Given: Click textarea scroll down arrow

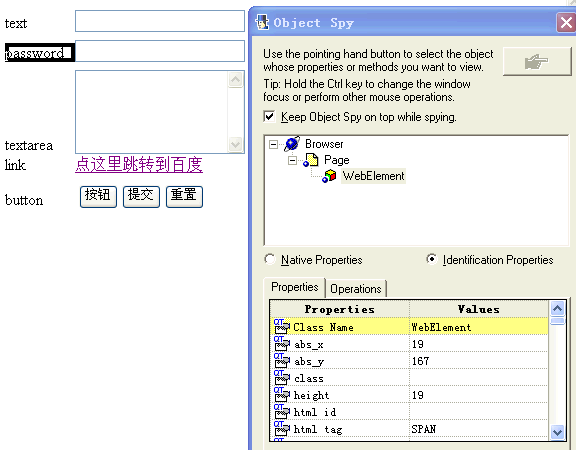Looking at the screenshot, I should (235, 144).
